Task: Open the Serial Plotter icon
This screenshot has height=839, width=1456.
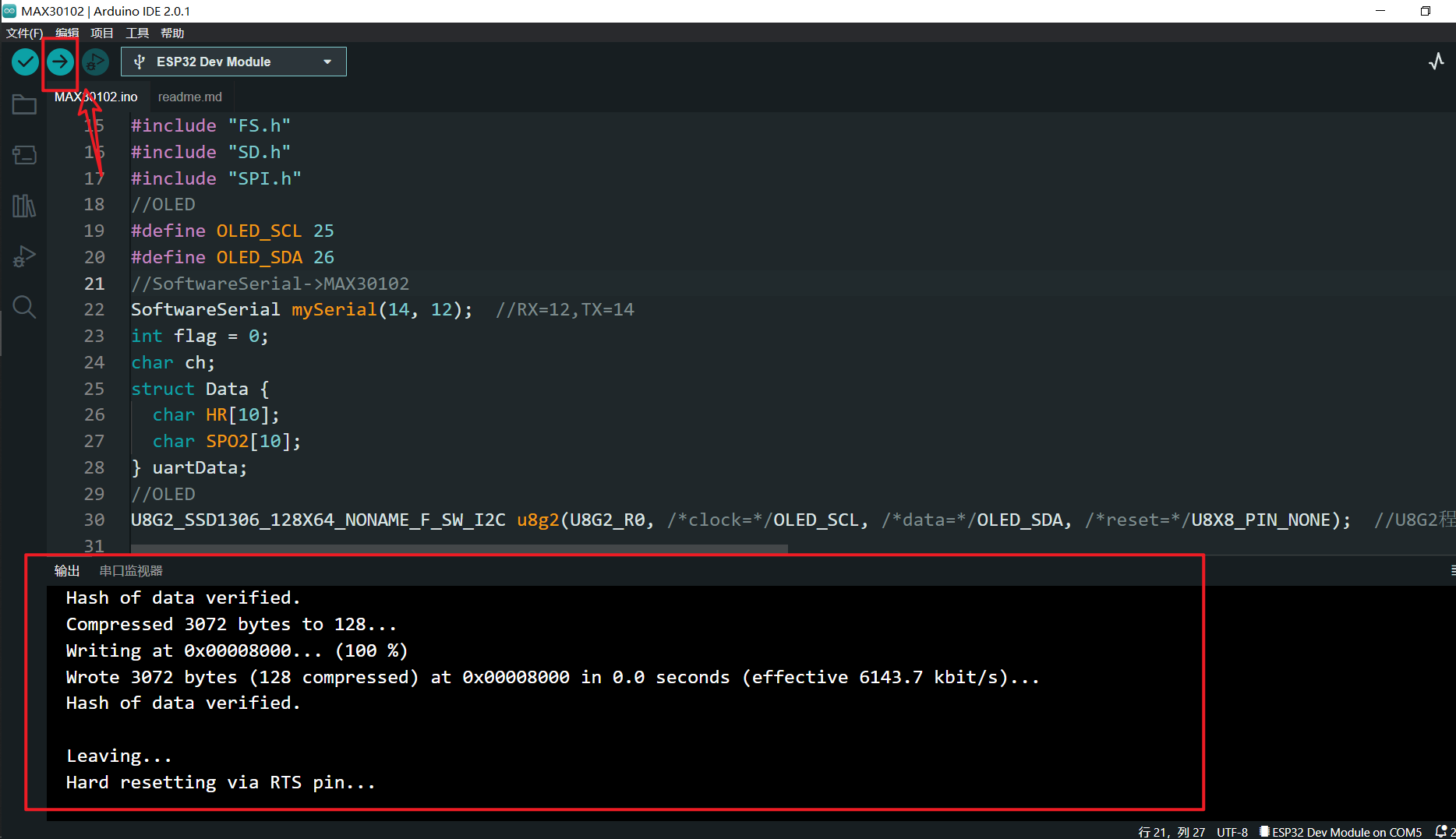Action: 1436,62
